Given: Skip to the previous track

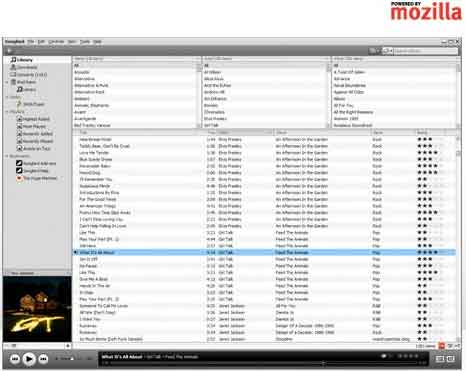Looking at the screenshot, I should tap(15, 359).
